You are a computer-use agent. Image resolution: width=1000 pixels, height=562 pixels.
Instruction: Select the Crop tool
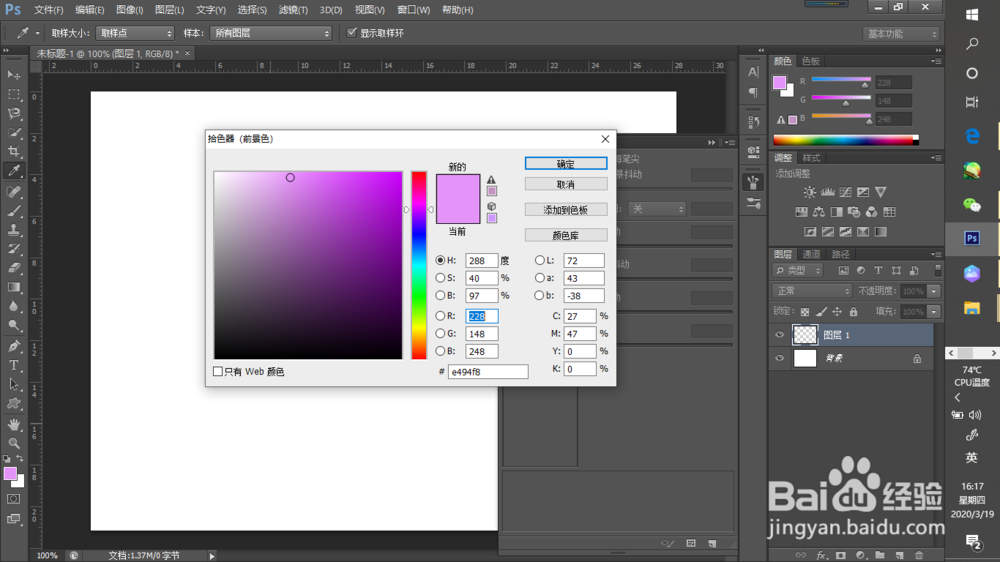click(13, 152)
